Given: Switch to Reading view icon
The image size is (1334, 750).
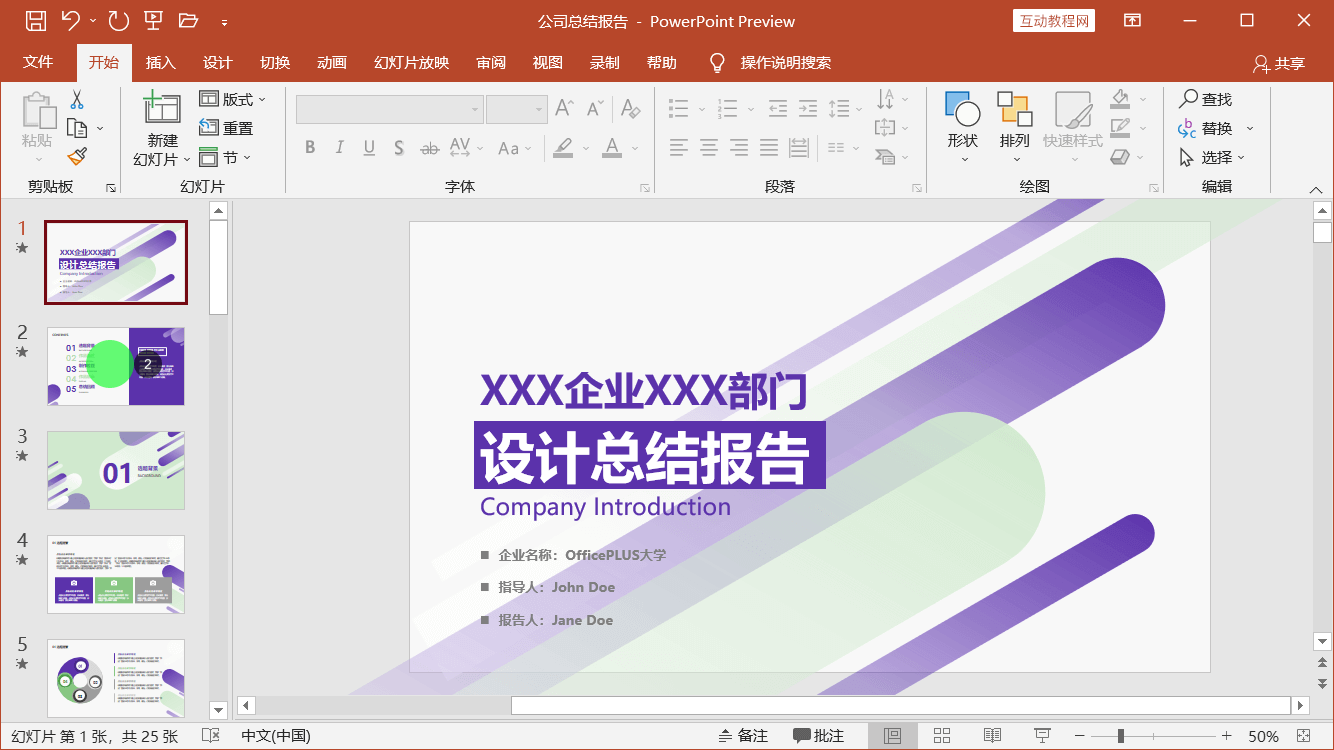Looking at the screenshot, I should [x=992, y=736].
